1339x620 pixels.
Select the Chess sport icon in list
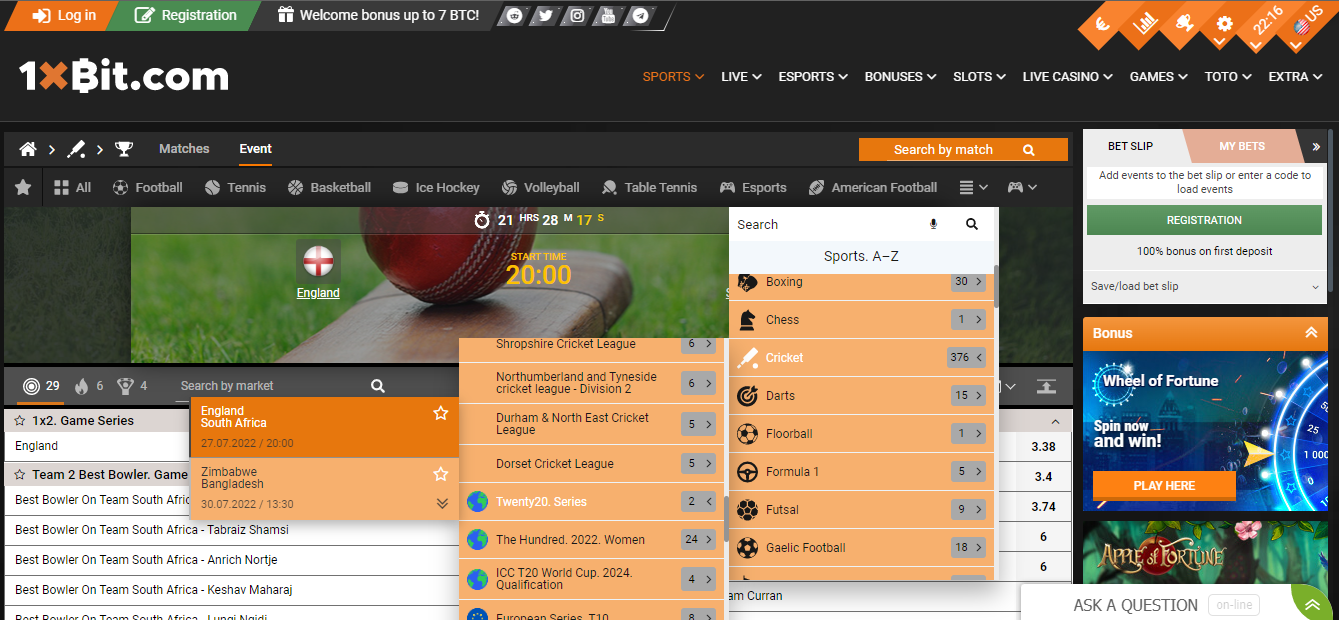point(746,320)
